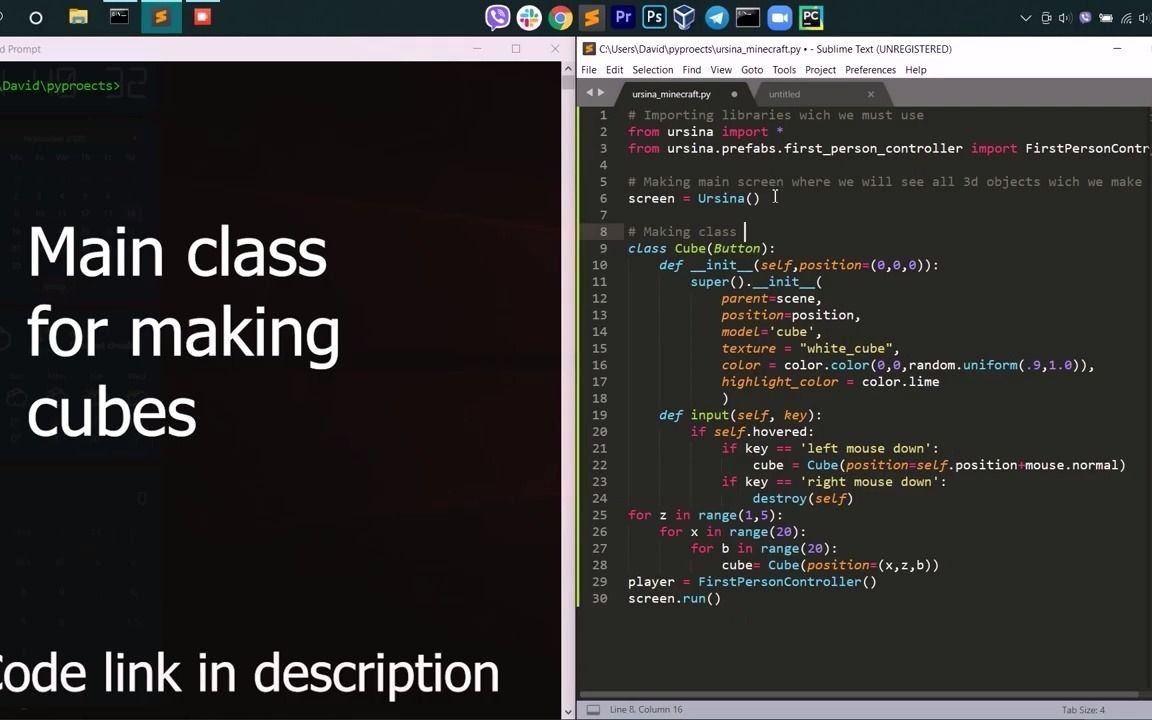
Task: Open the Preferences menu
Action: coord(870,70)
